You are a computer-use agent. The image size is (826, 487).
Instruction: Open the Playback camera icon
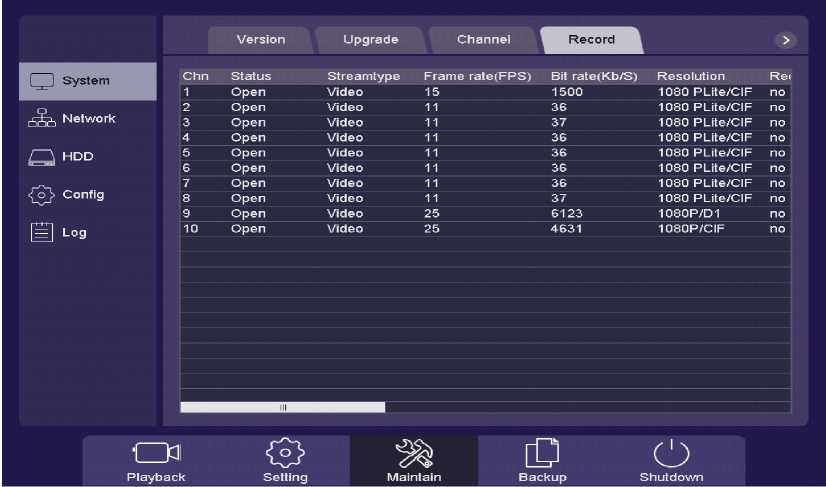tap(155, 452)
